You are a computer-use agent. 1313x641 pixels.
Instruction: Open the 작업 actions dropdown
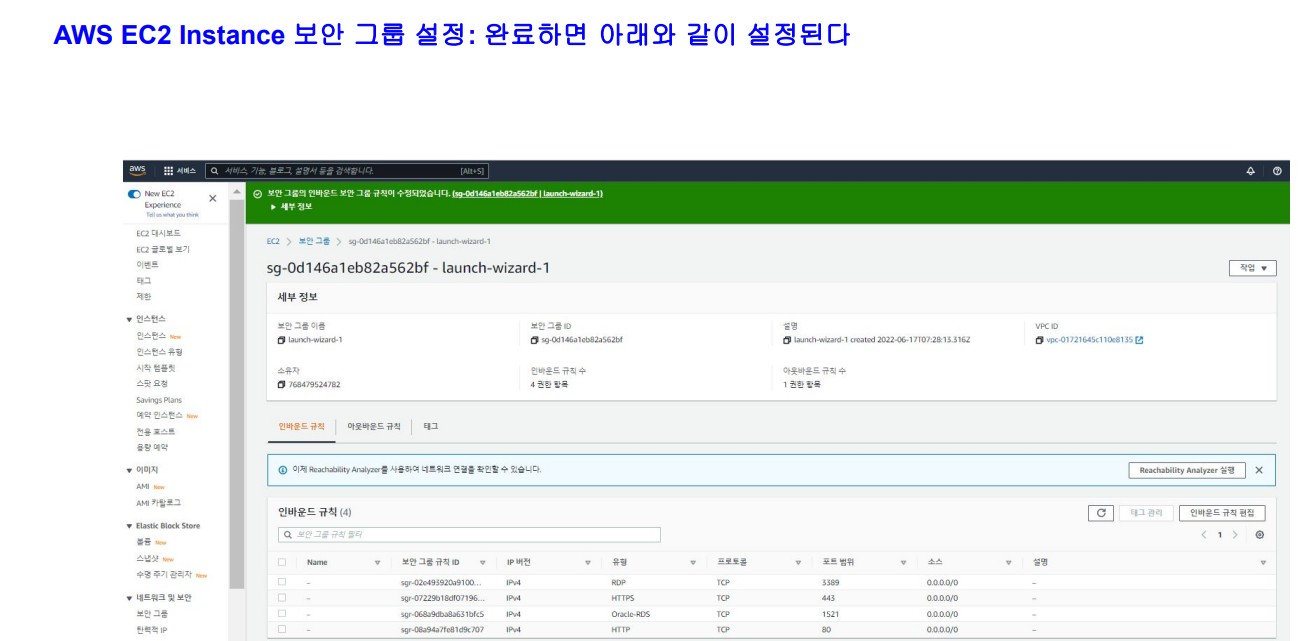point(1253,268)
